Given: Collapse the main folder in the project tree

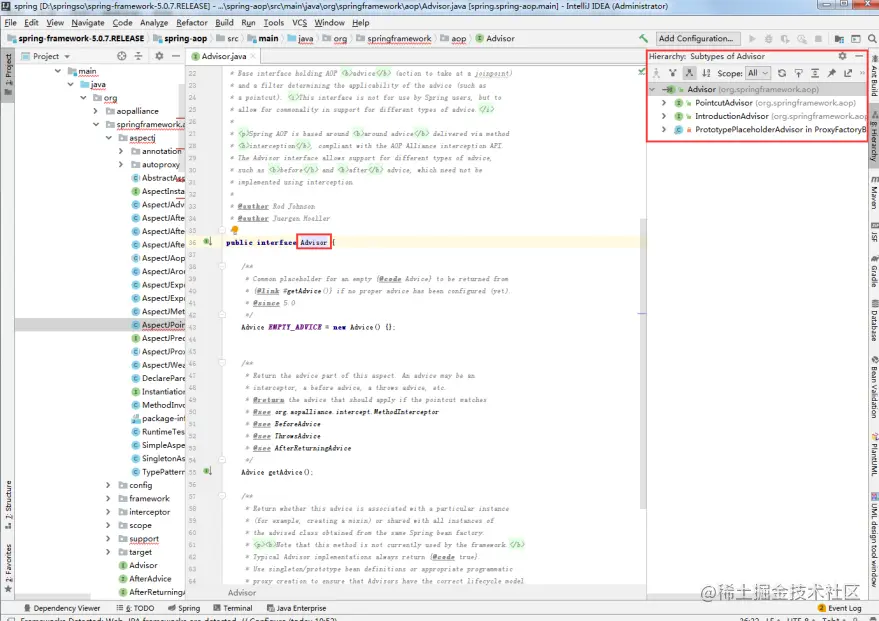Looking at the screenshot, I should (58, 71).
